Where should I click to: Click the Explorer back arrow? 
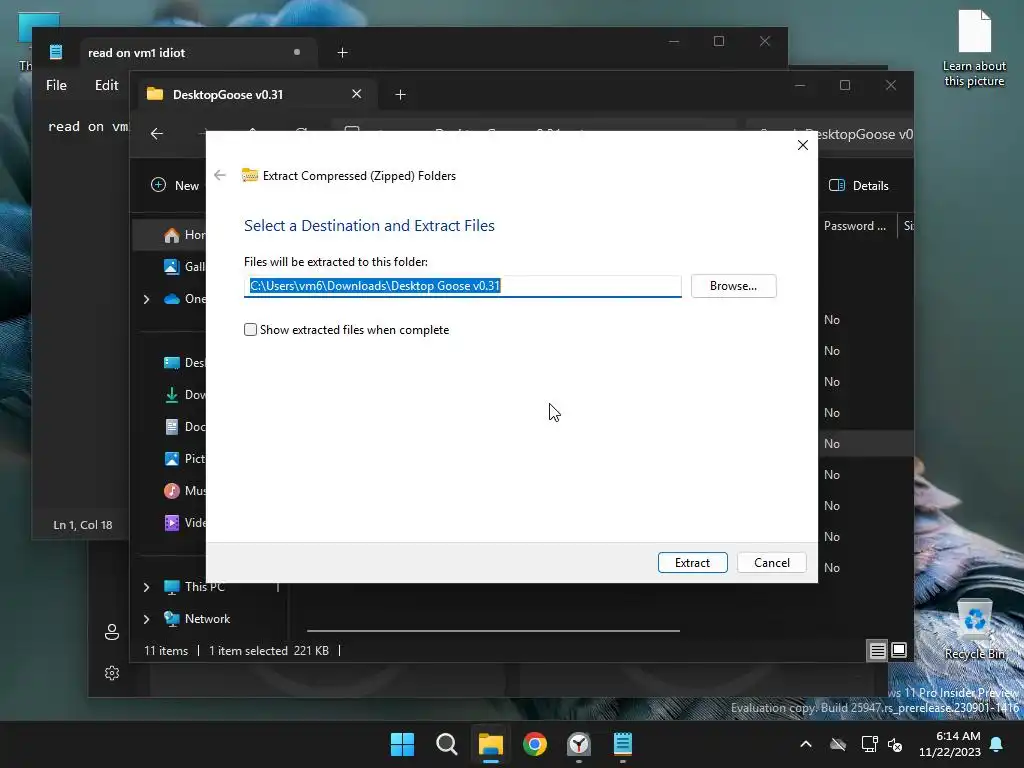pyautogui.click(x=157, y=134)
